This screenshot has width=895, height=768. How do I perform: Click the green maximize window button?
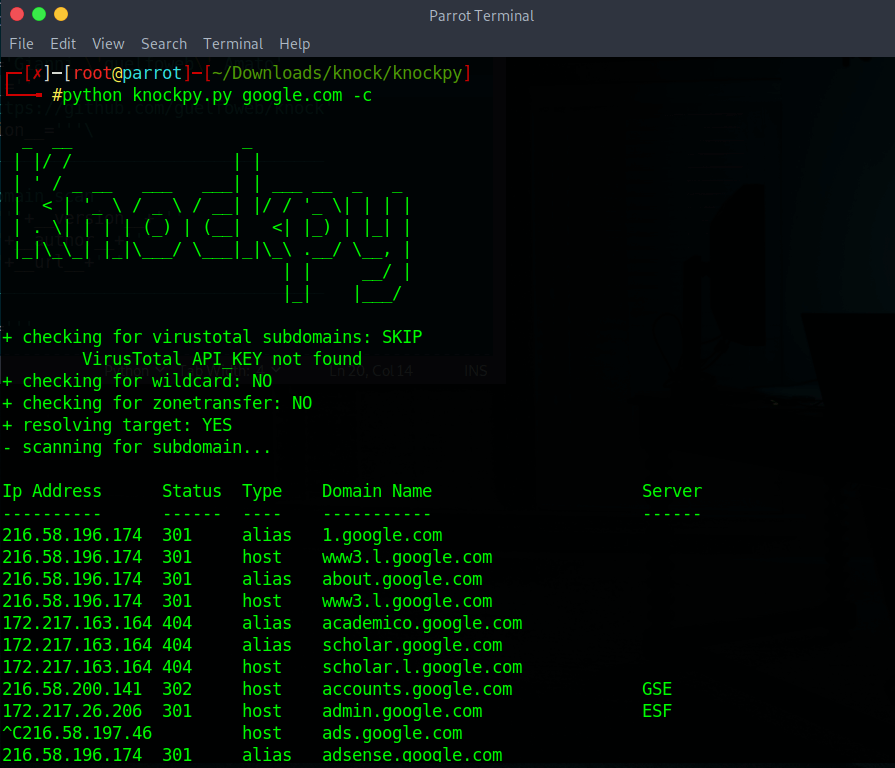[39, 14]
